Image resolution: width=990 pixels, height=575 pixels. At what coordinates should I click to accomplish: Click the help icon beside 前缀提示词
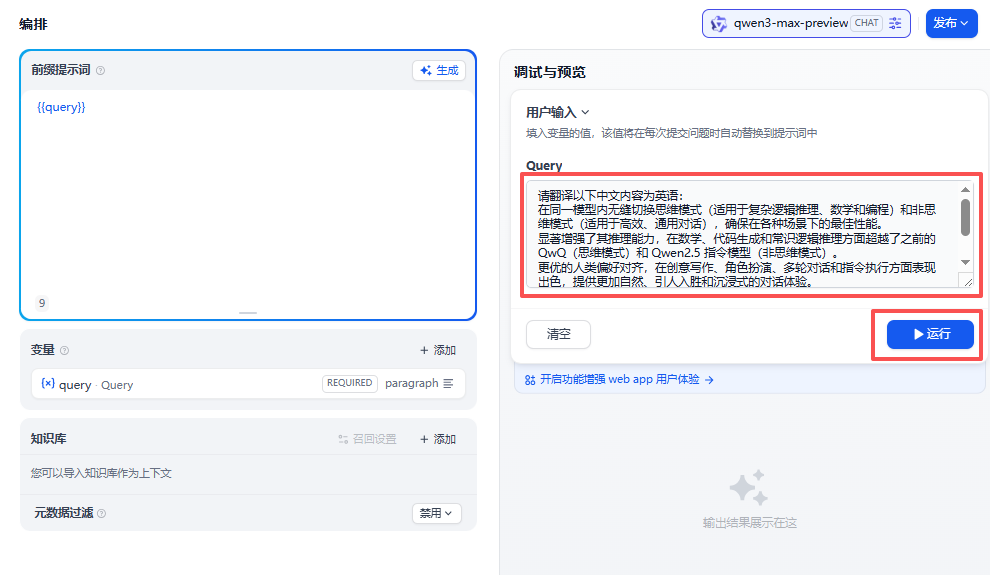[100, 71]
